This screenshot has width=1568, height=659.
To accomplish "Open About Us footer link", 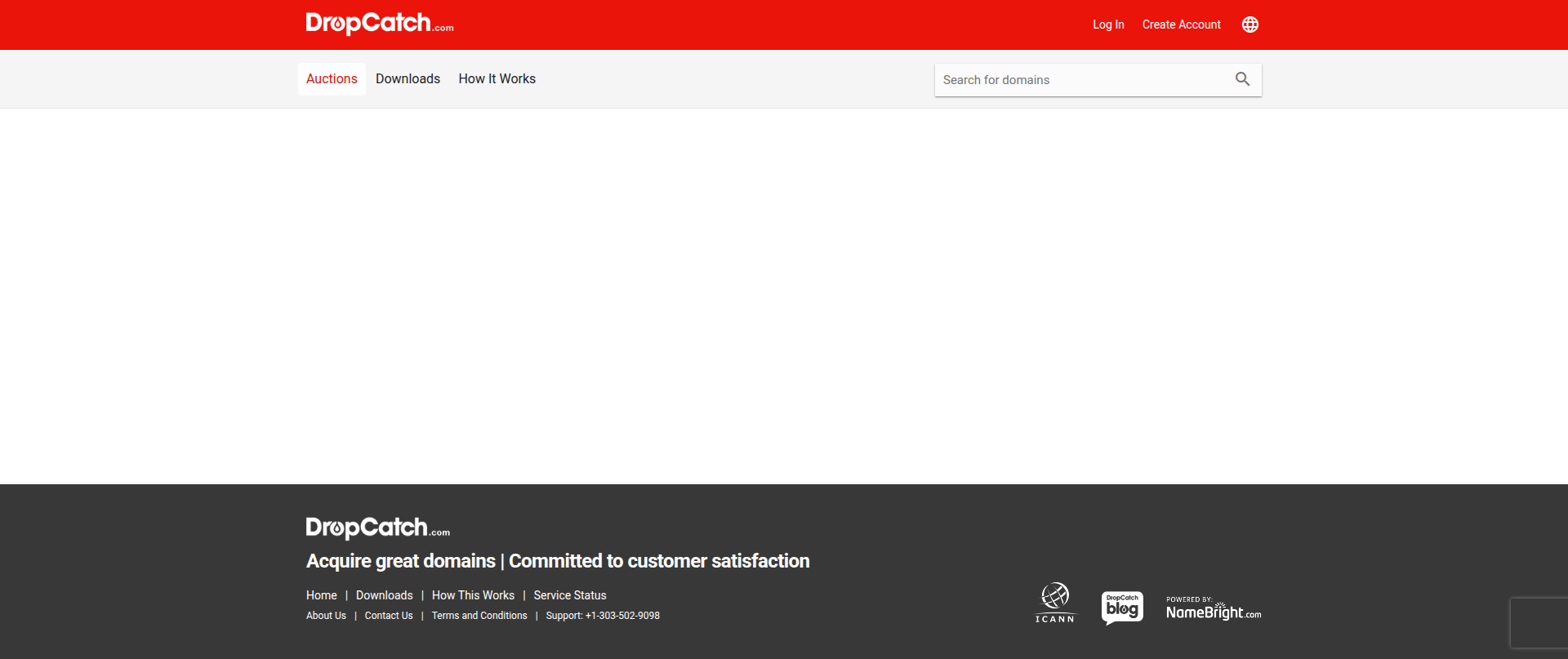I will tap(326, 616).
